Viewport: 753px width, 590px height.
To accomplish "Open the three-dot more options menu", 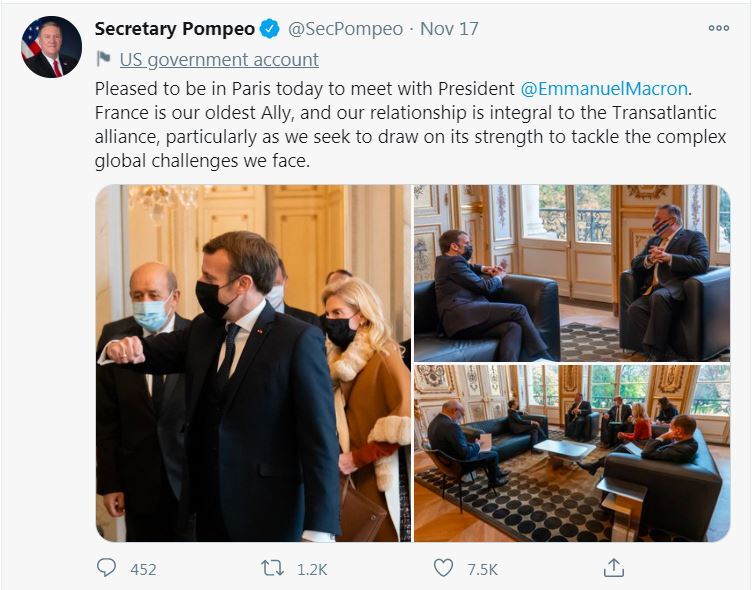I will pyautogui.click(x=718, y=28).
